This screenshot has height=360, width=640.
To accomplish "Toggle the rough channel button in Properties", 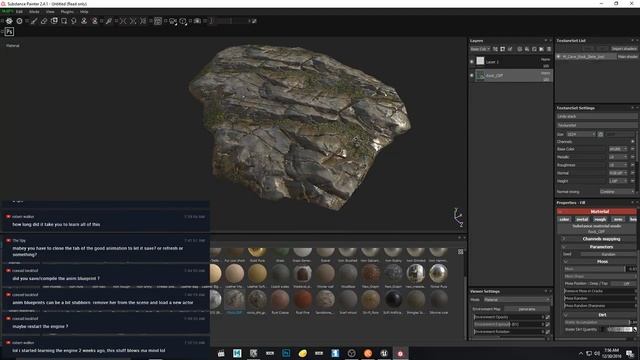I will [x=600, y=220].
